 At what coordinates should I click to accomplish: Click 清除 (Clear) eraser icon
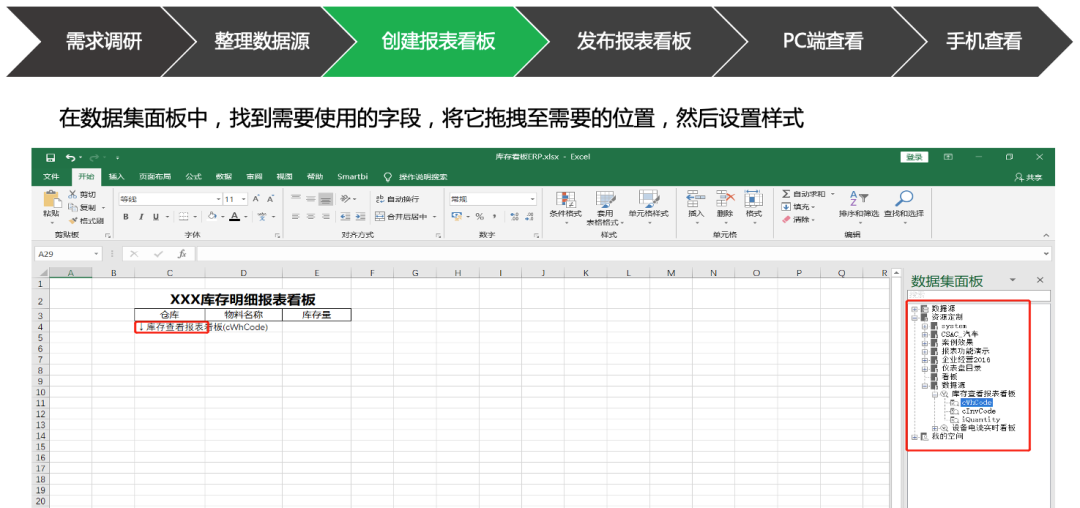tap(786, 220)
